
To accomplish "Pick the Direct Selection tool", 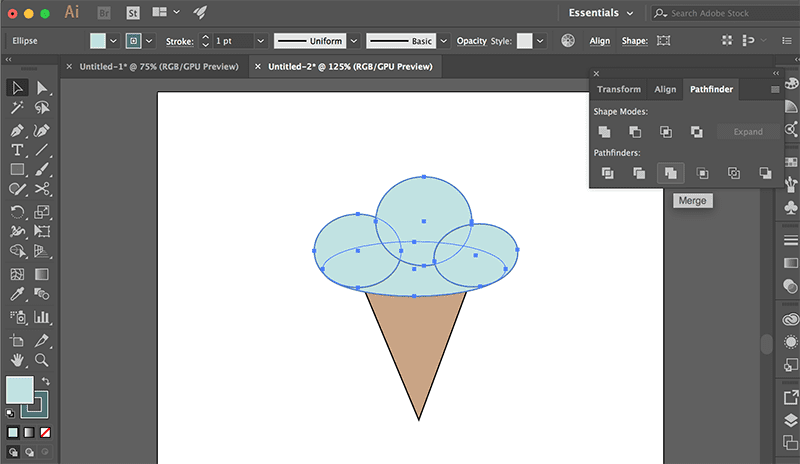I will click(42, 89).
